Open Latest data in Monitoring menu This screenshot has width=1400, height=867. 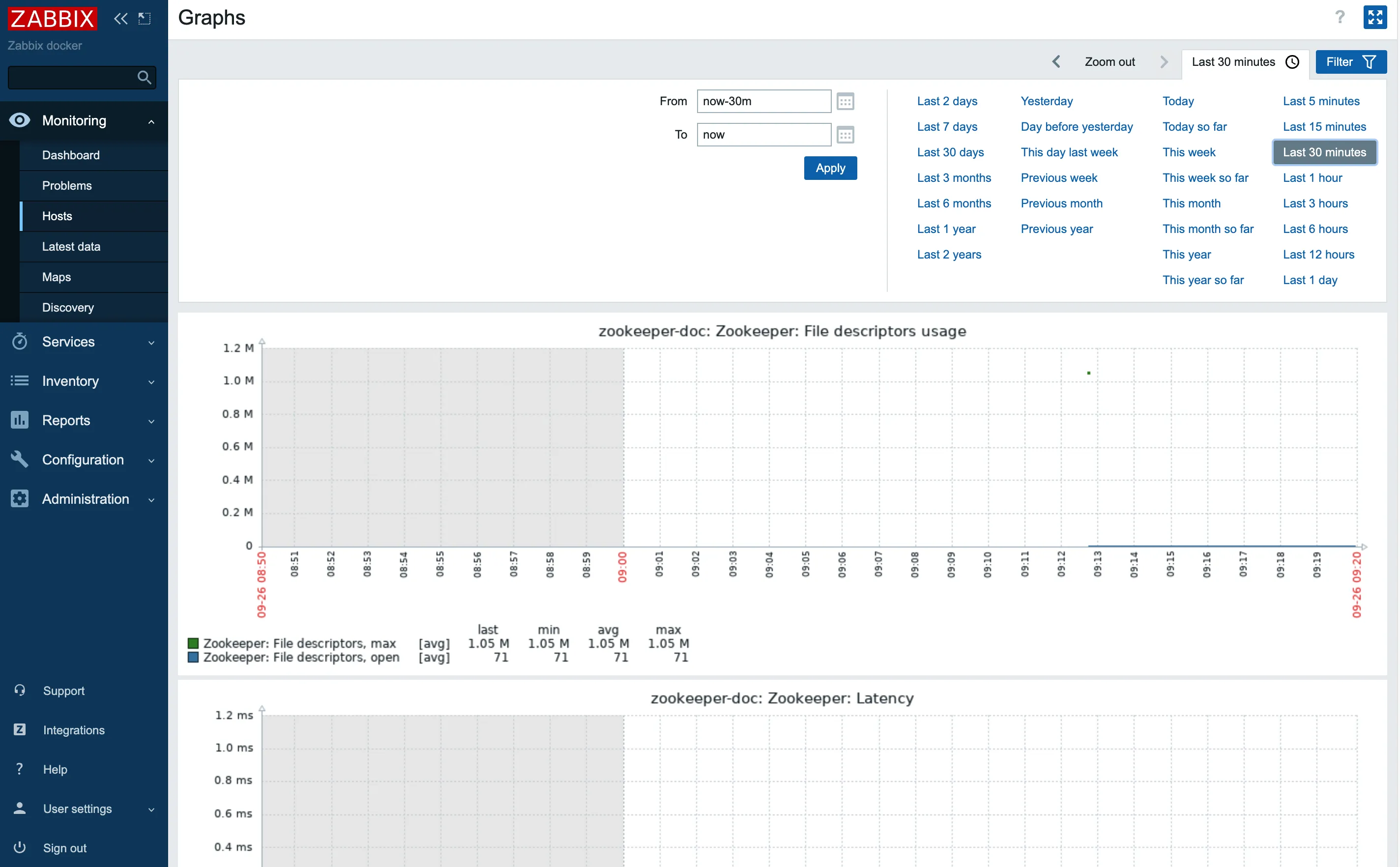(71, 247)
